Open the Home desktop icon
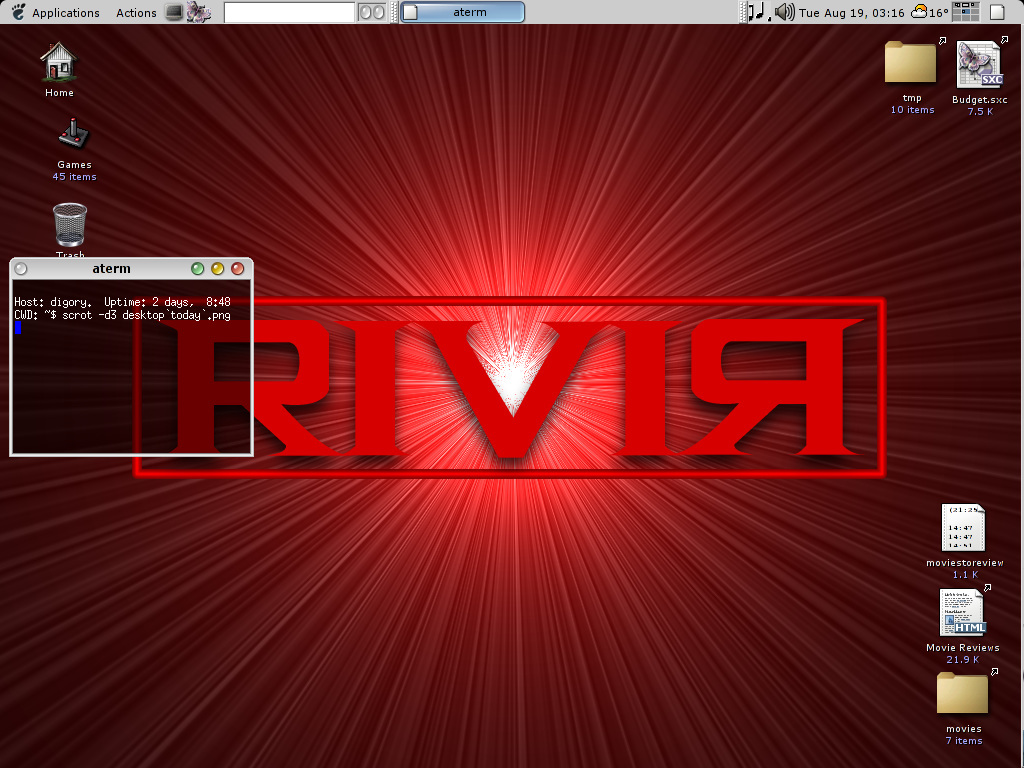Viewport: 1024px width, 768px height. (x=59, y=62)
